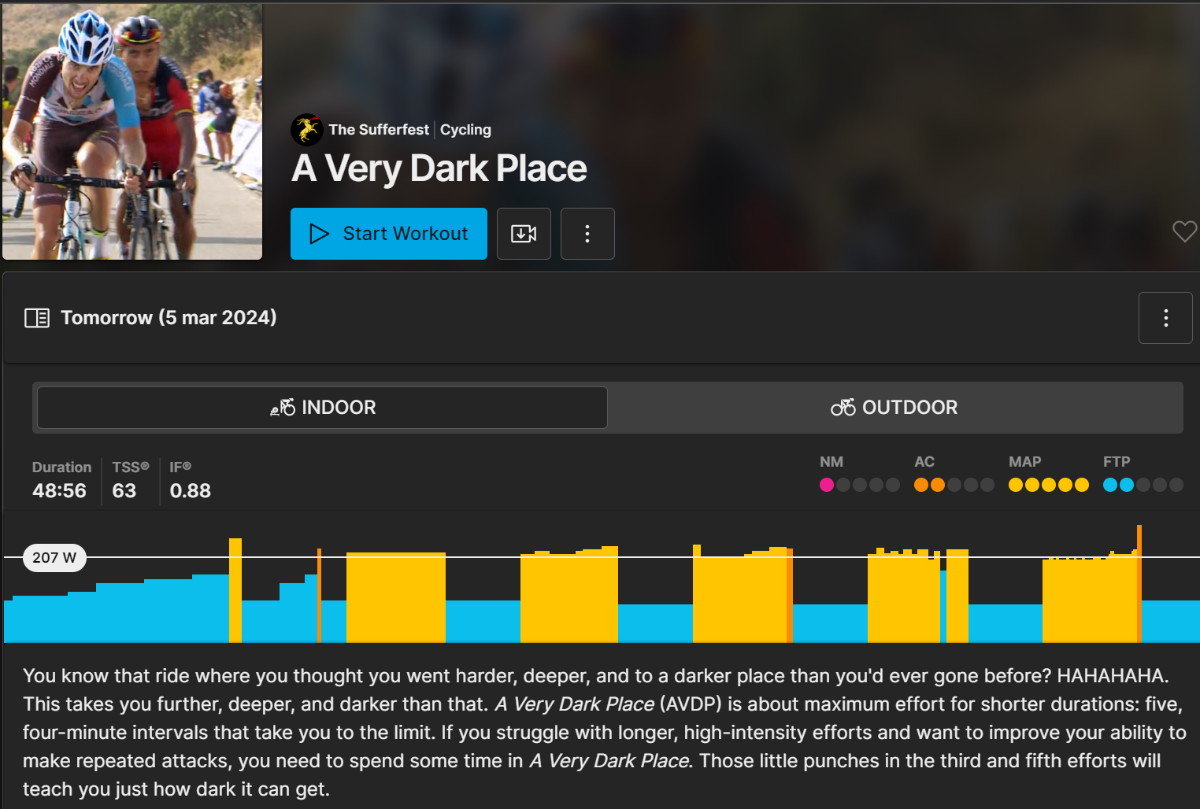Click the Start Workout button
Screen dimensions: 1200x809
(389, 234)
